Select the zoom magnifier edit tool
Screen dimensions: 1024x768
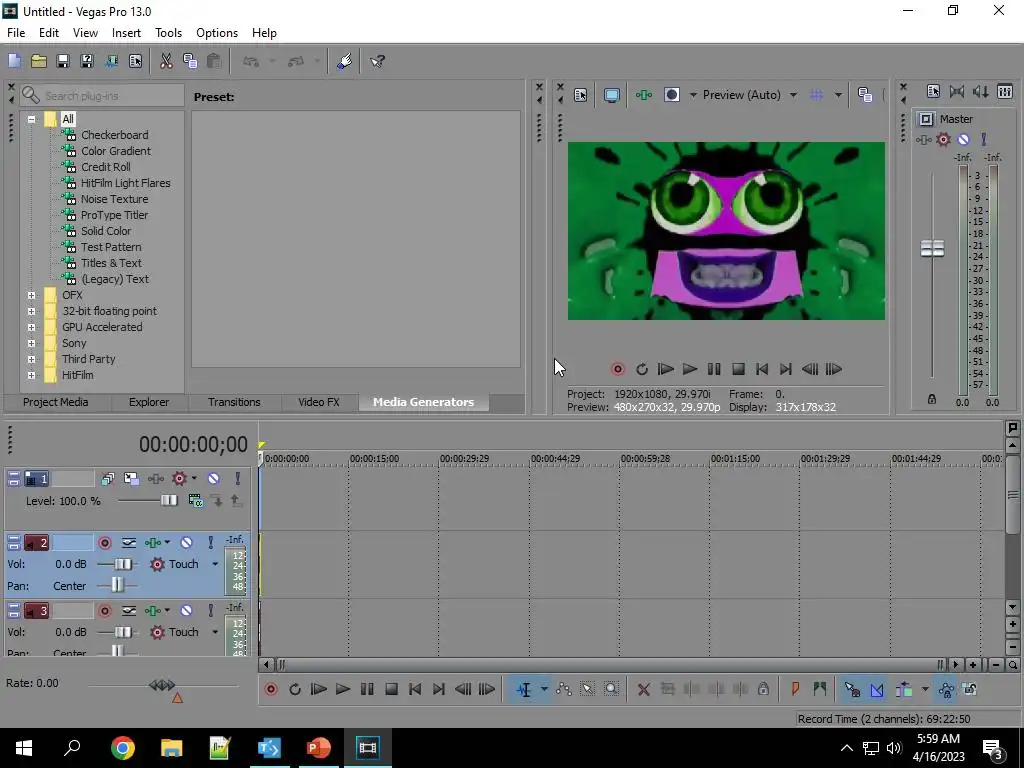611,689
